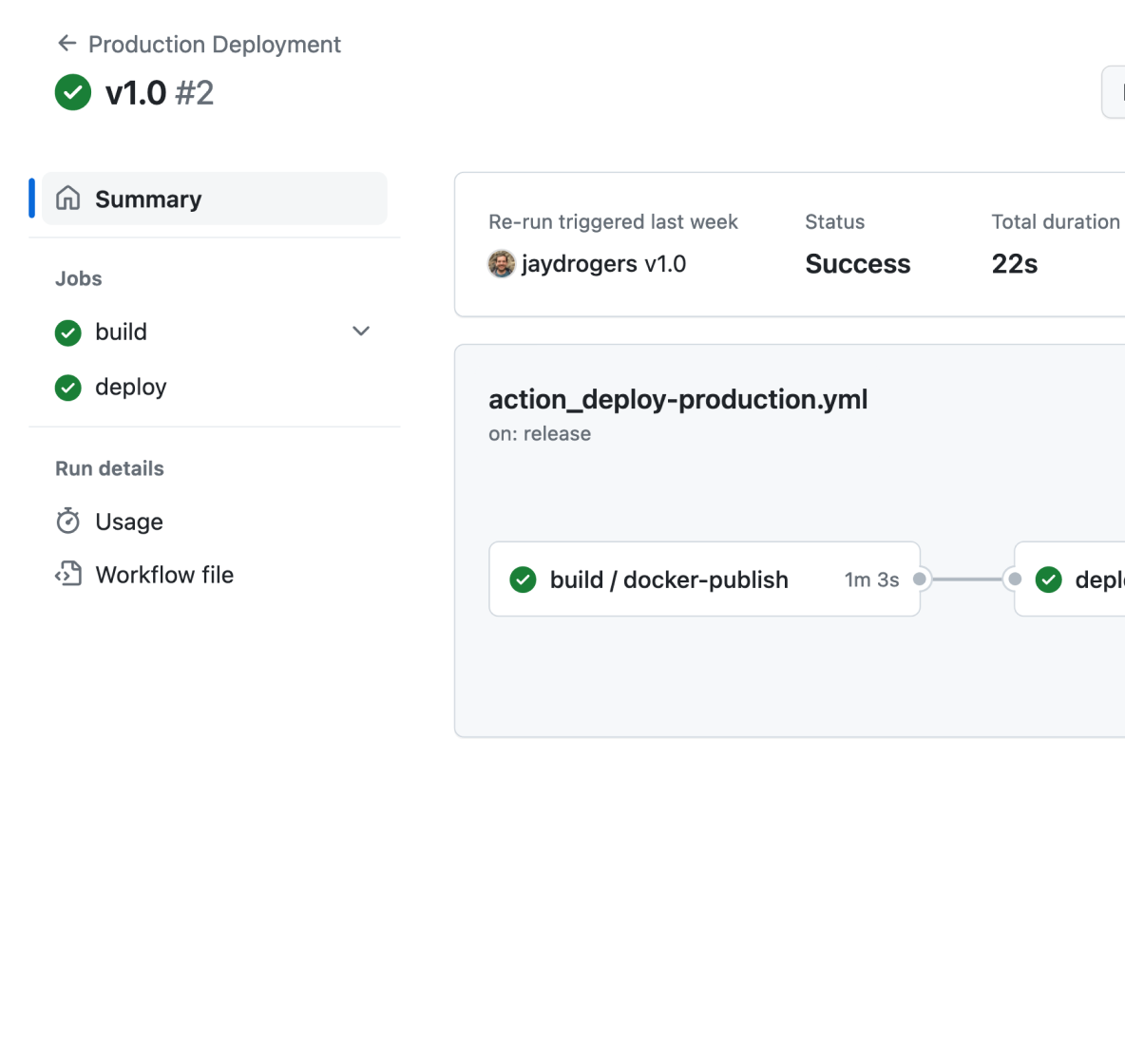Open the Workflow file page
1125x1064 pixels.
[x=164, y=575]
